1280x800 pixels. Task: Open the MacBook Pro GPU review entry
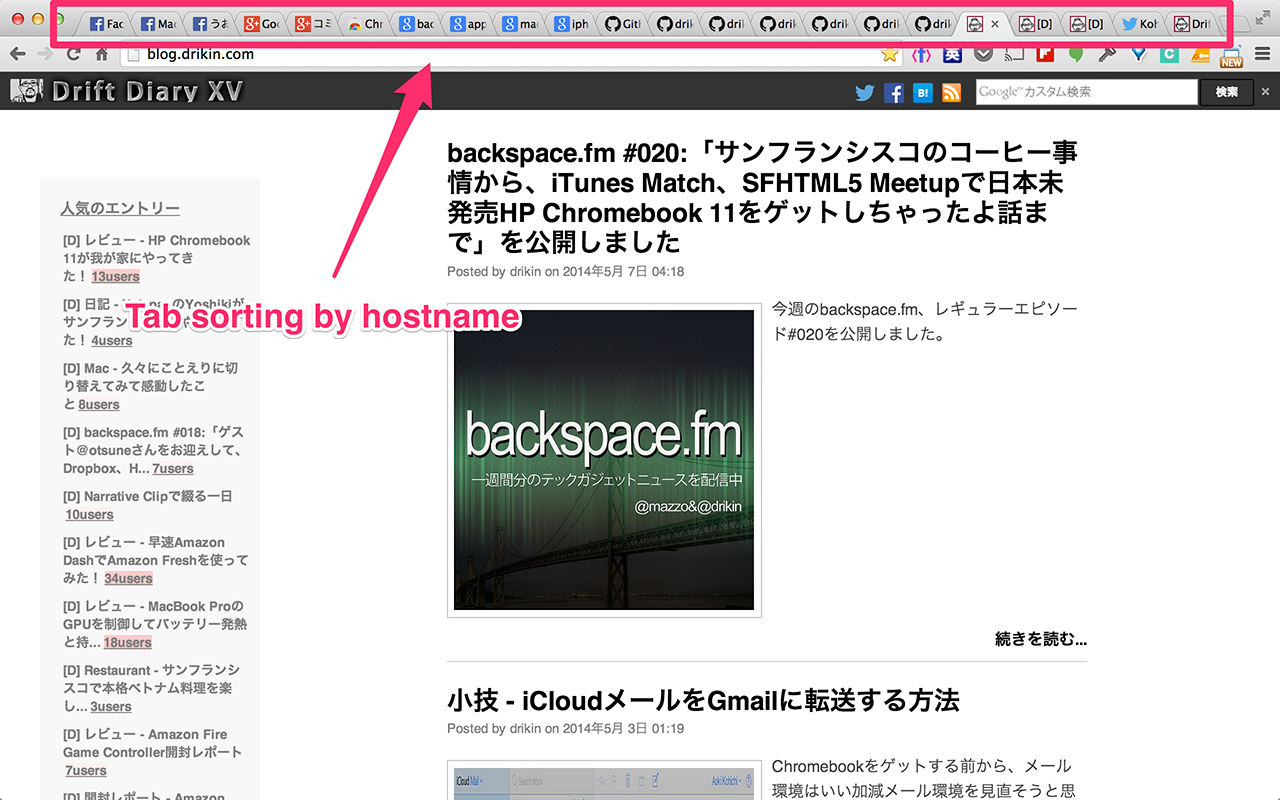[x=155, y=624]
